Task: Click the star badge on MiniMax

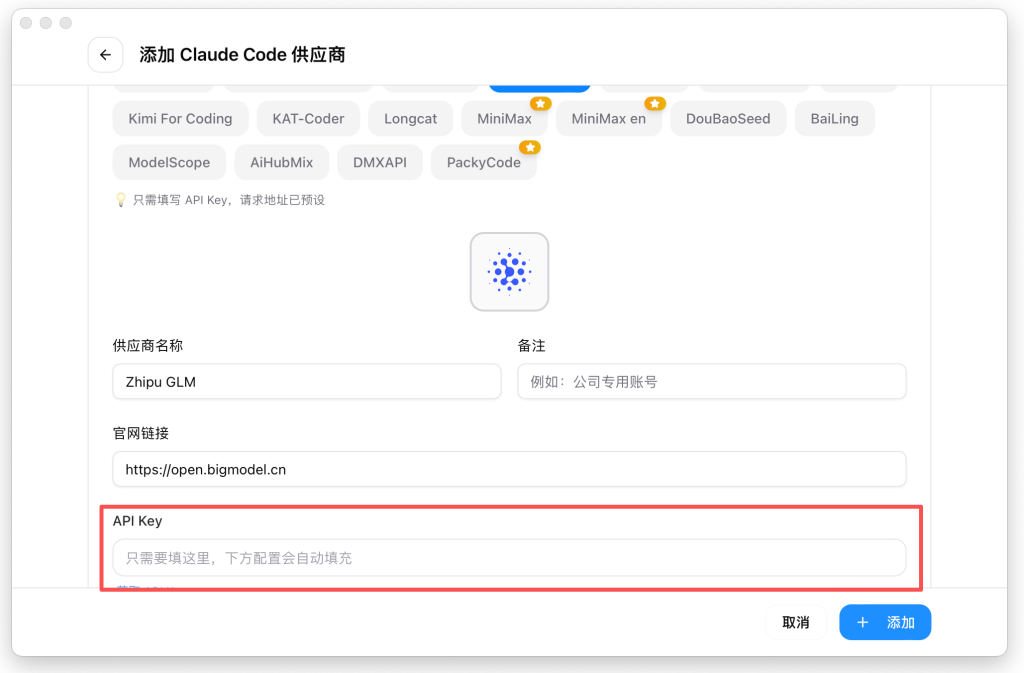Action: coord(540,104)
